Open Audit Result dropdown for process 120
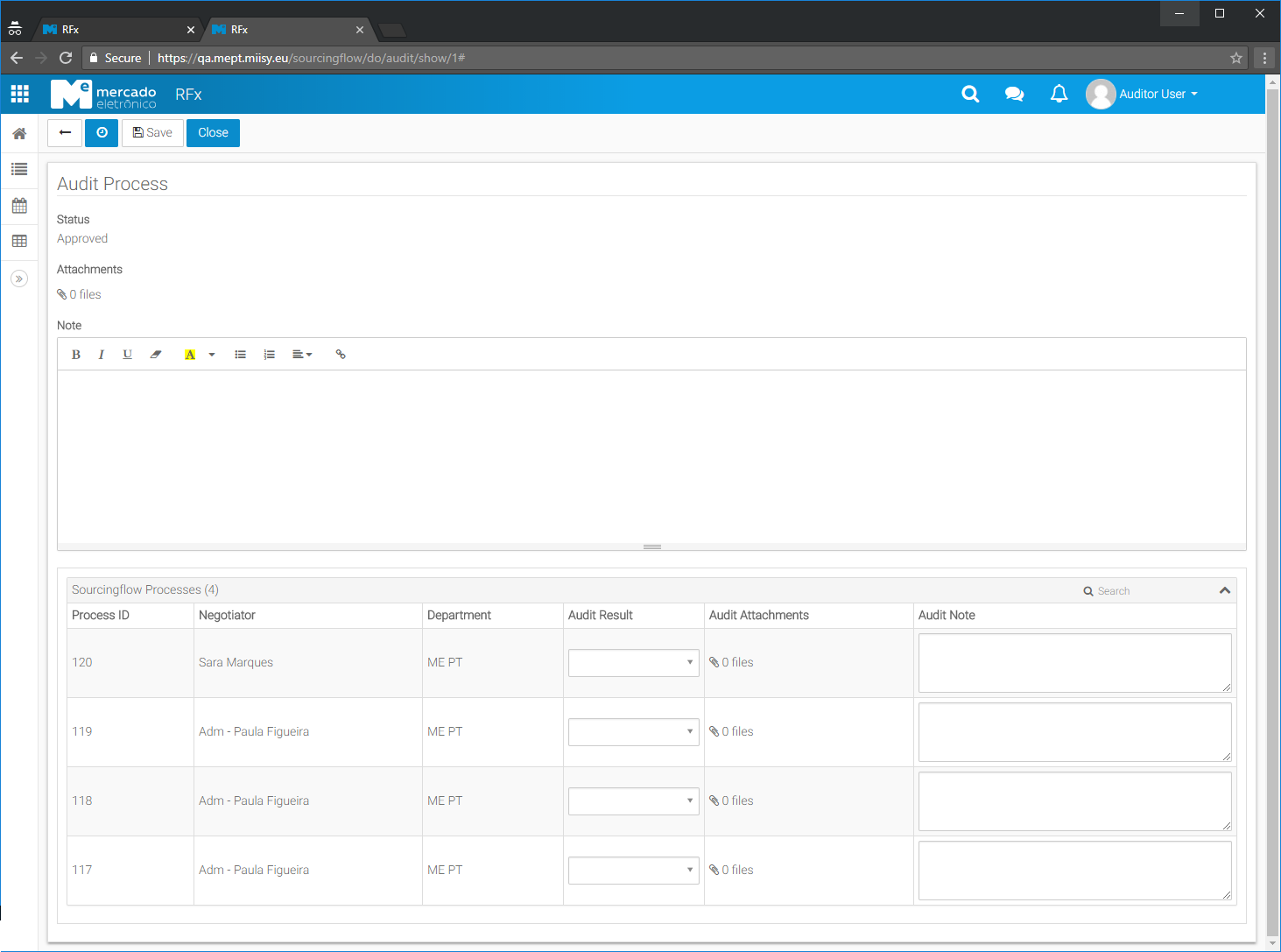1281x952 pixels. (633, 663)
